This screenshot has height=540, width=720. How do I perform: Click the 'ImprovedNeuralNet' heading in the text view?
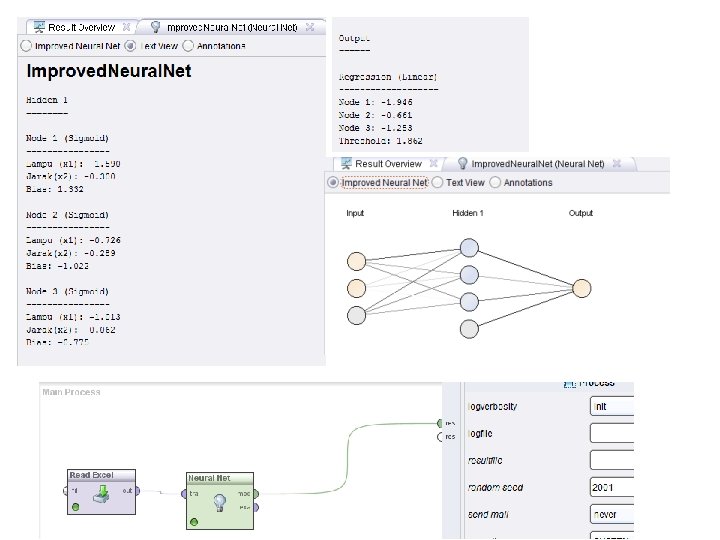click(x=109, y=71)
